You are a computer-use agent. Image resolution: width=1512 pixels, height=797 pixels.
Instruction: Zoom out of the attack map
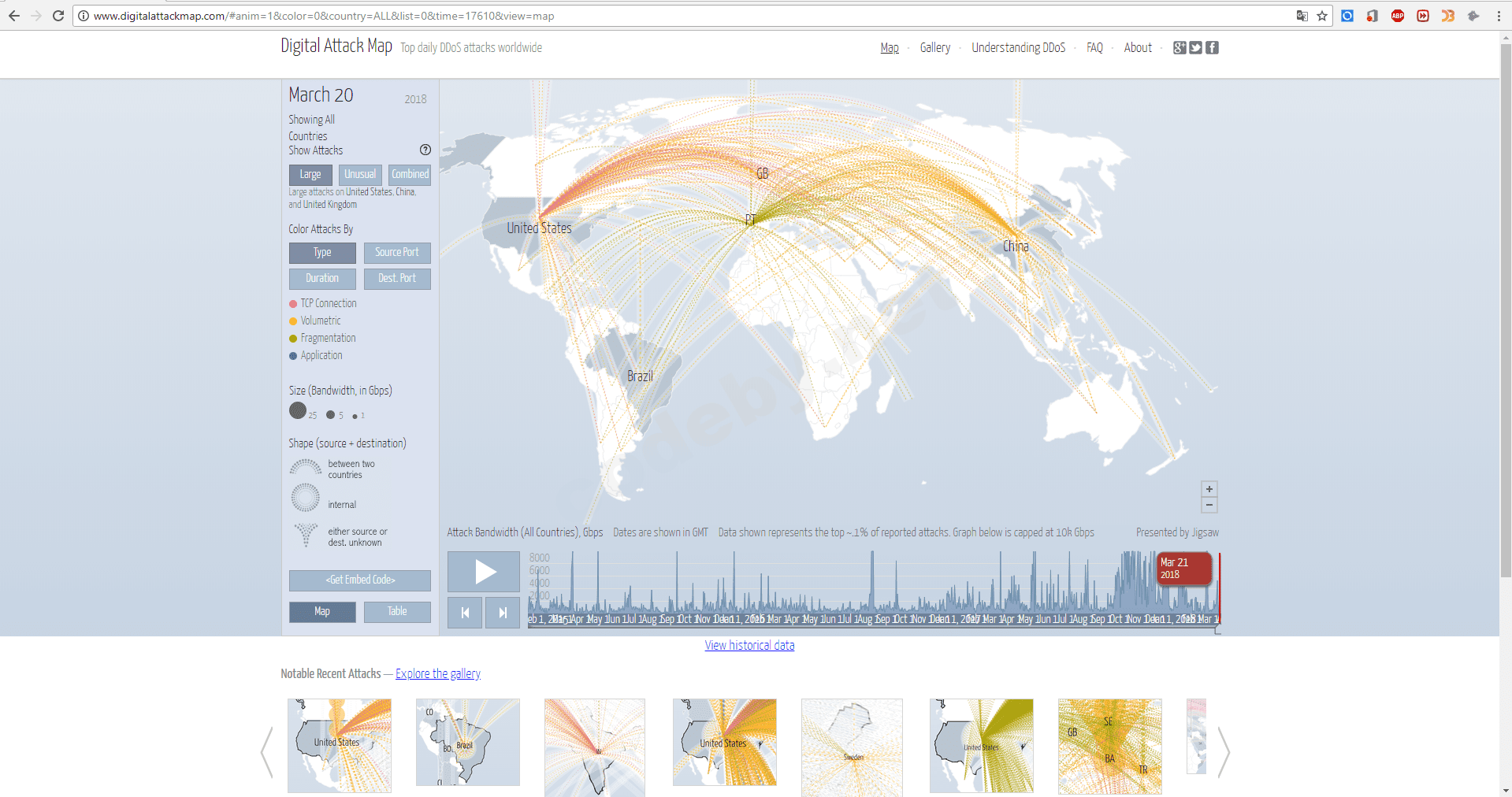(x=1209, y=505)
